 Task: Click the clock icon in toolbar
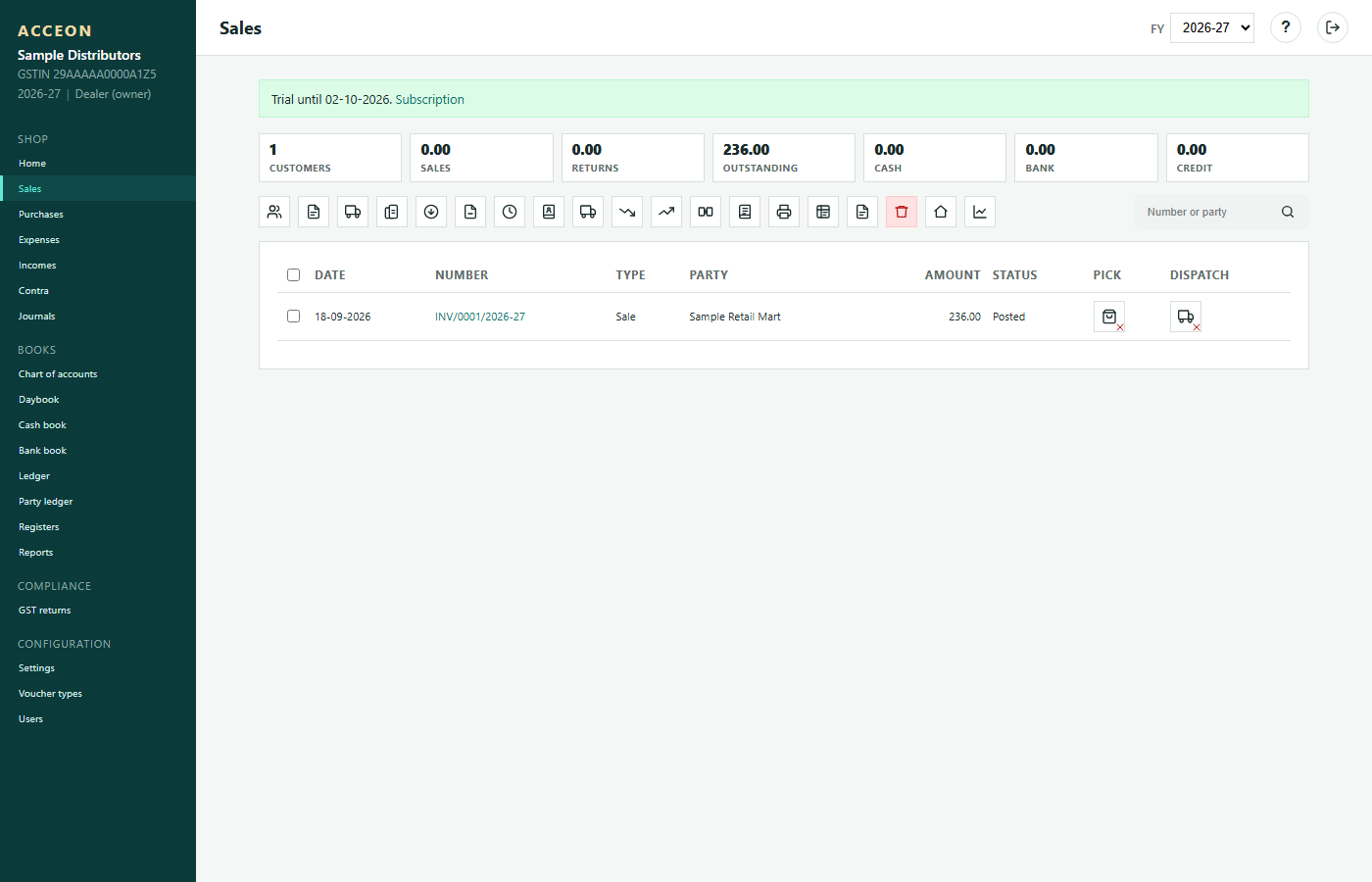coord(510,212)
